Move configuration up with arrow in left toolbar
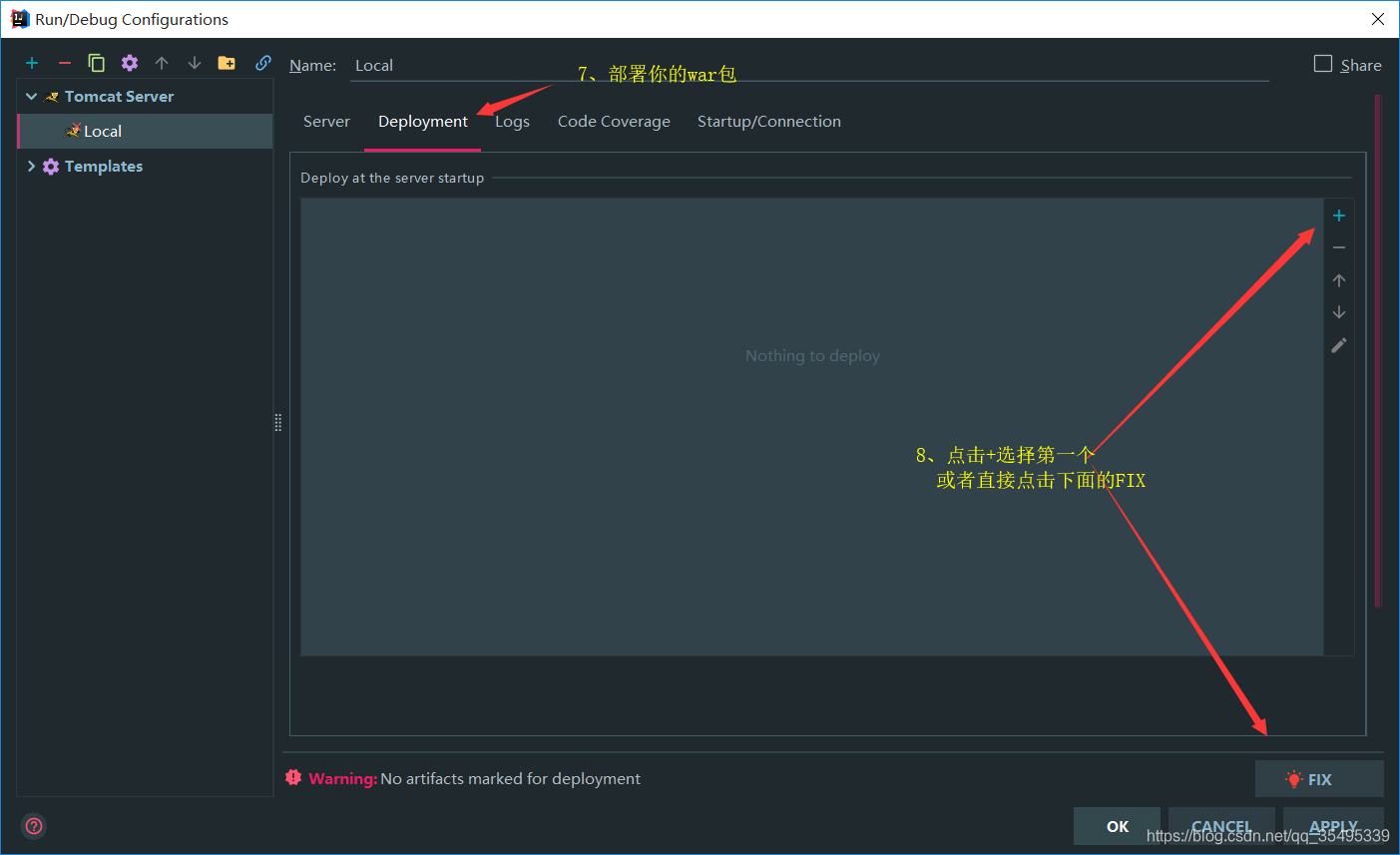 click(162, 63)
